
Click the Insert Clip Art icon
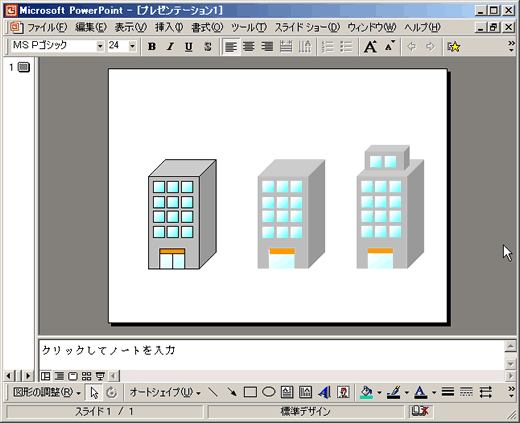(x=343, y=392)
